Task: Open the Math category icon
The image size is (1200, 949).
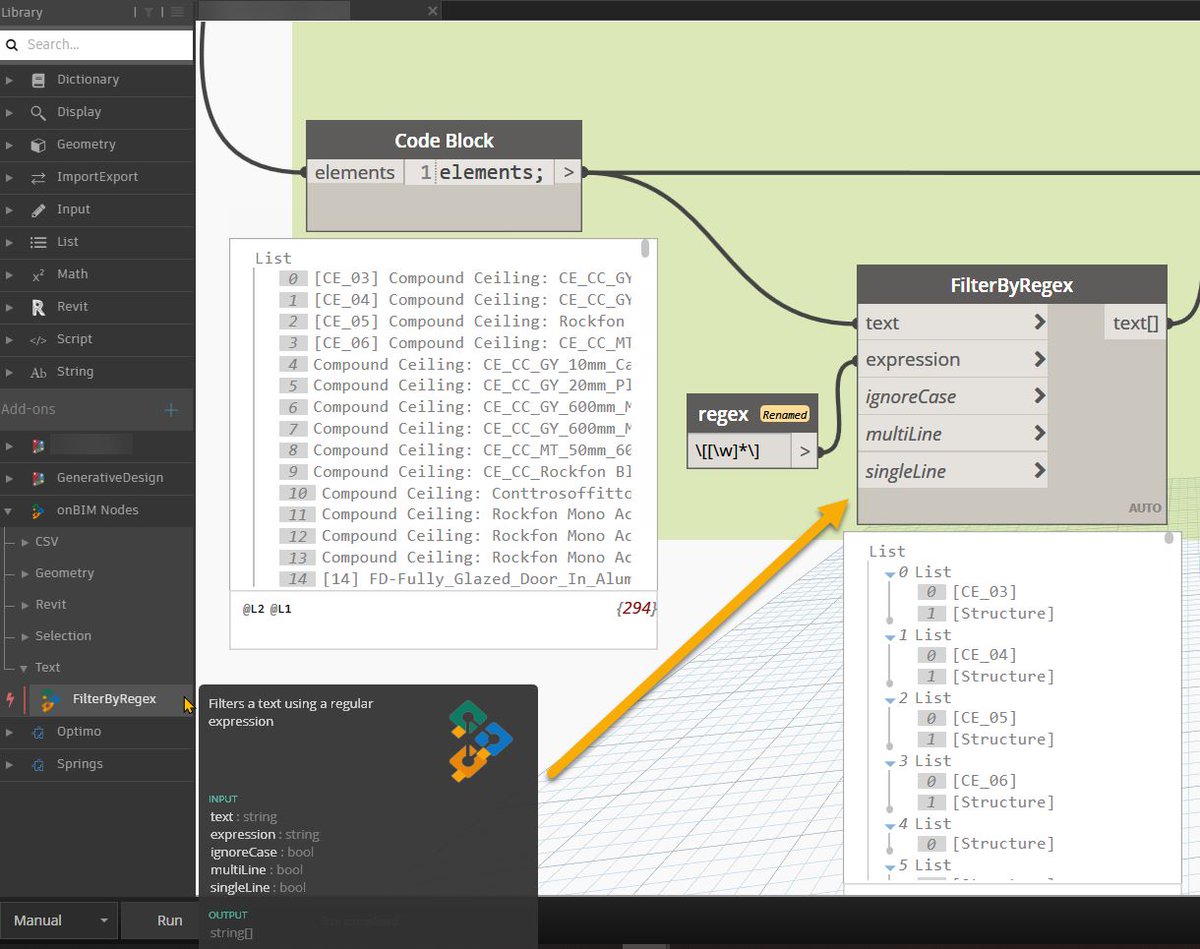Action: click(37, 274)
